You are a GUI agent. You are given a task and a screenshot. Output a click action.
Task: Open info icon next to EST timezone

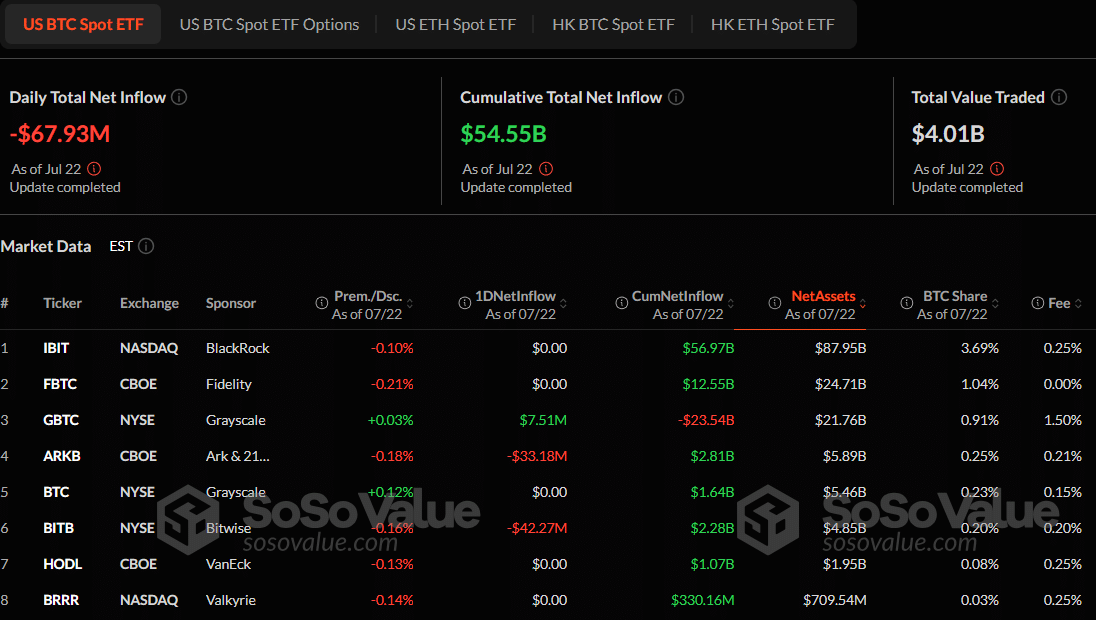click(x=146, y=246)
